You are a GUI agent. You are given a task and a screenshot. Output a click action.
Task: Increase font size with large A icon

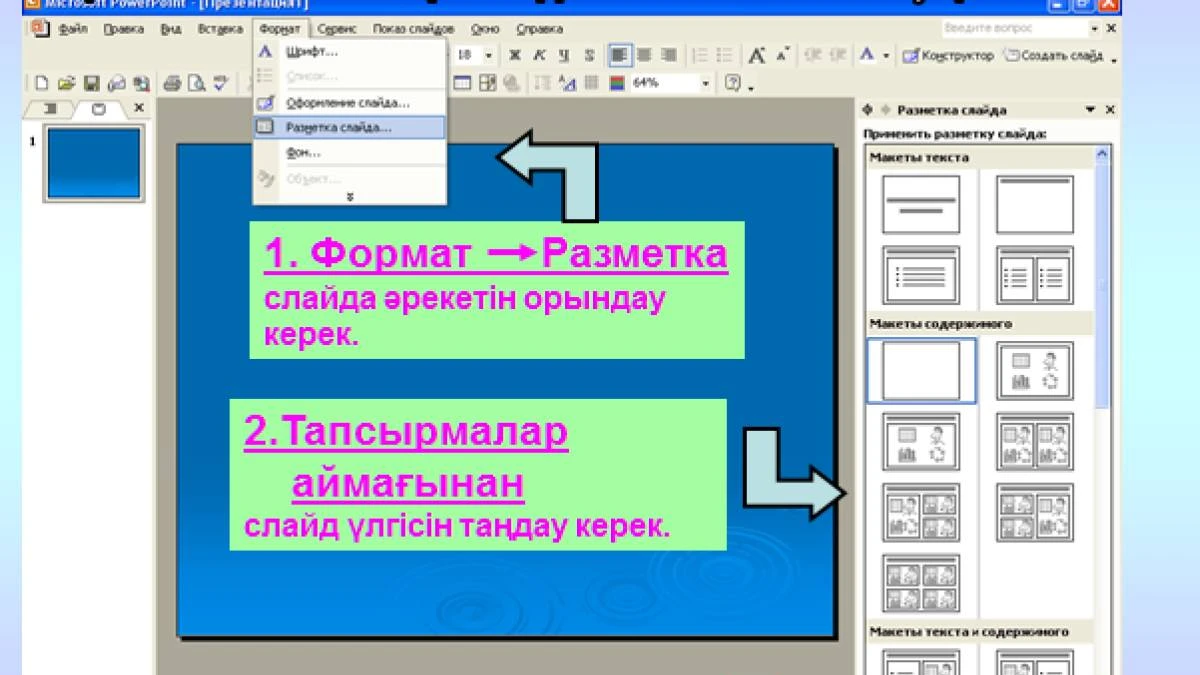click(757, 55)
